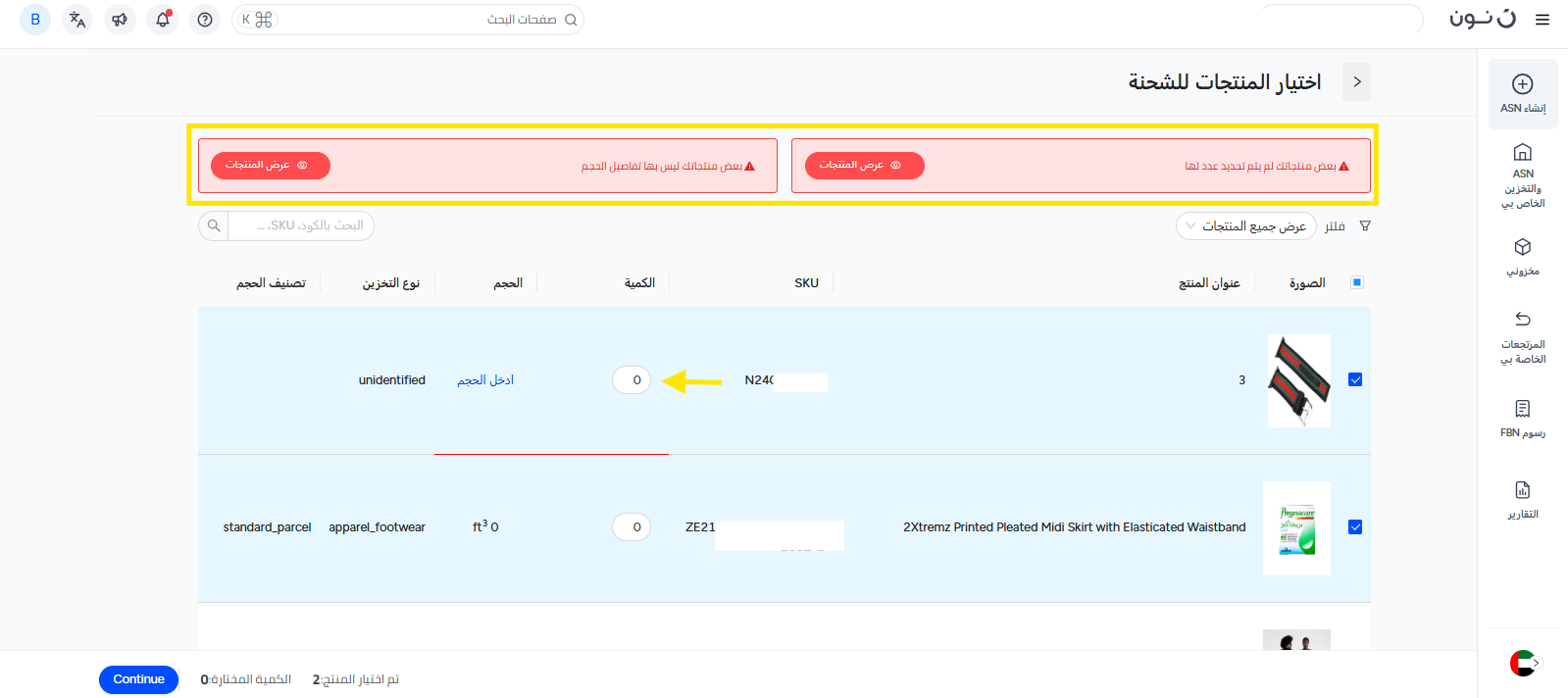Click the تصنيف الحجم column header

(x=271, y=283)
